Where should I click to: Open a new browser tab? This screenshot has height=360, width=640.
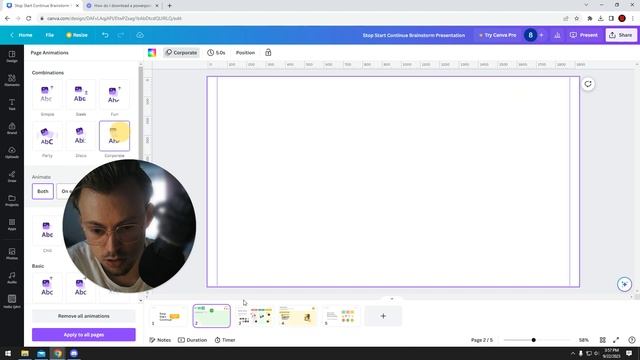(169, 6)
